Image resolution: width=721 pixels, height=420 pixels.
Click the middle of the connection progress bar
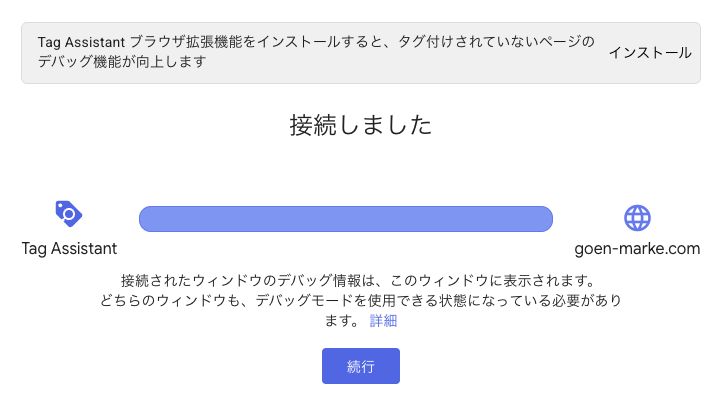pos(346,219)
